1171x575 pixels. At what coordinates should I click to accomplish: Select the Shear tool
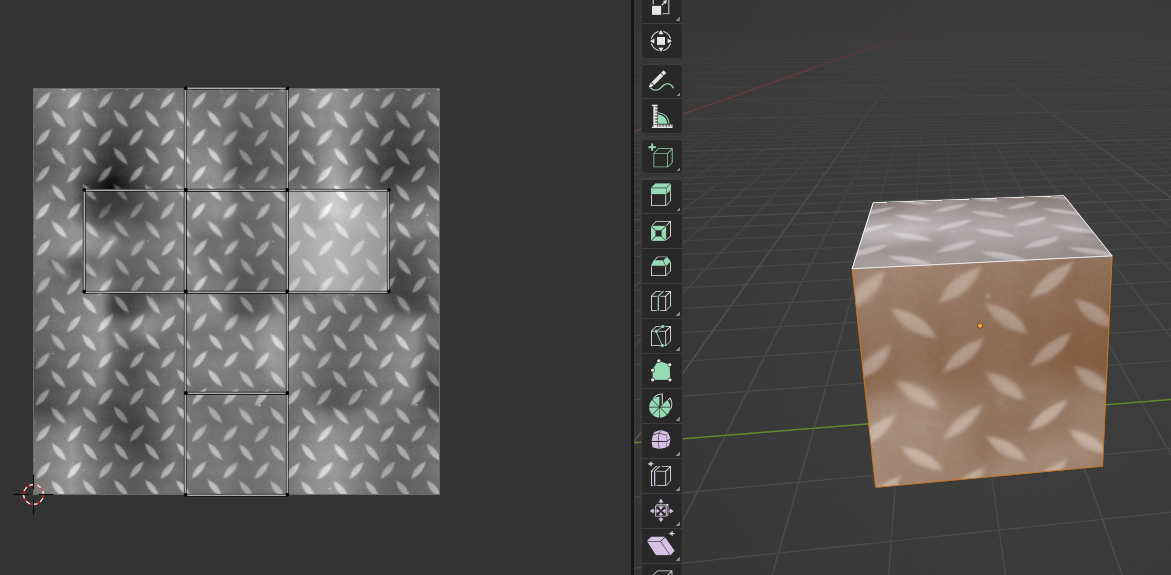pos(662,545)
